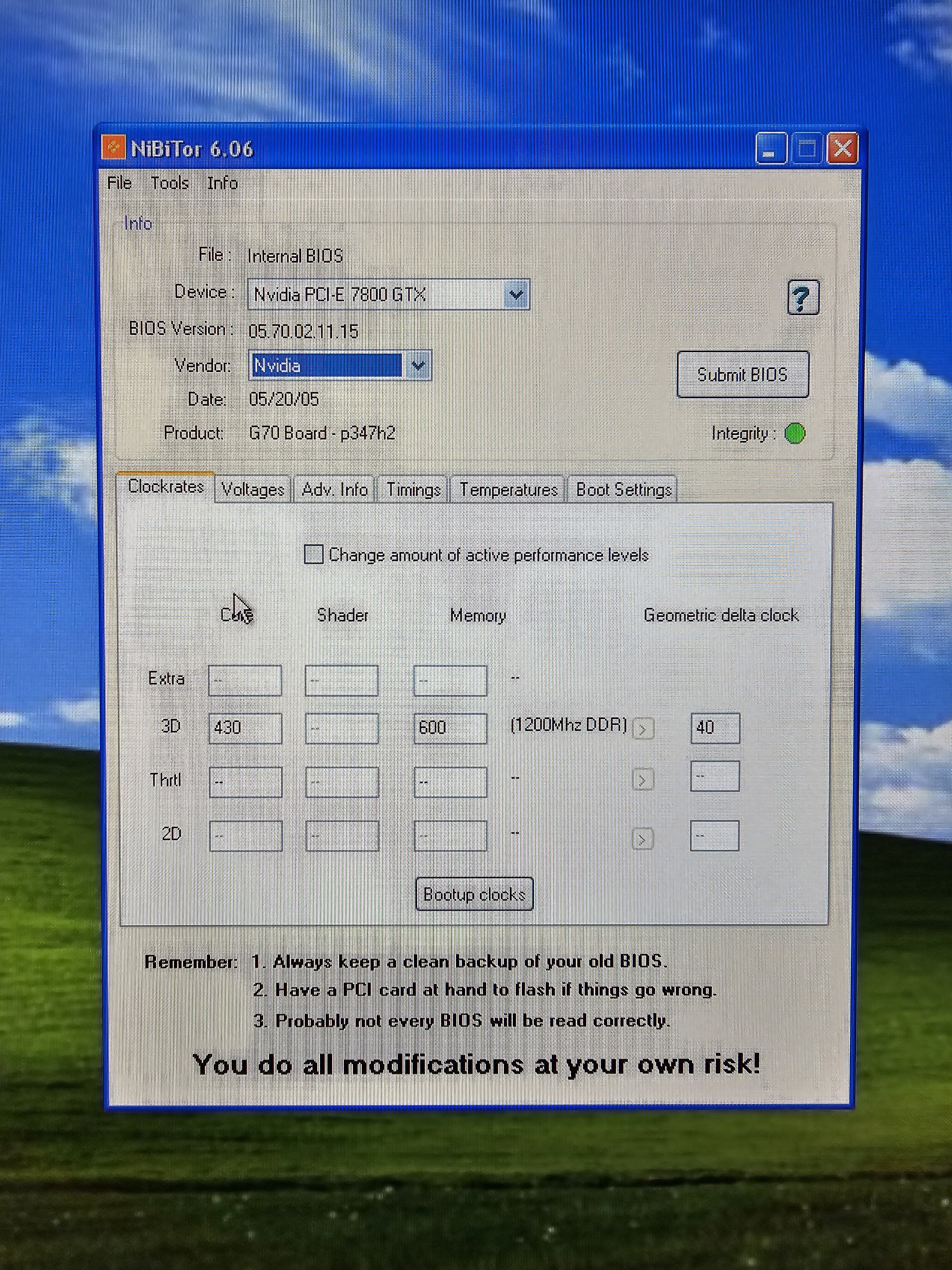The width and height of the screenshot is (952, 1270).
Task: Open the Info menu
Action: (x=222, y=183)
